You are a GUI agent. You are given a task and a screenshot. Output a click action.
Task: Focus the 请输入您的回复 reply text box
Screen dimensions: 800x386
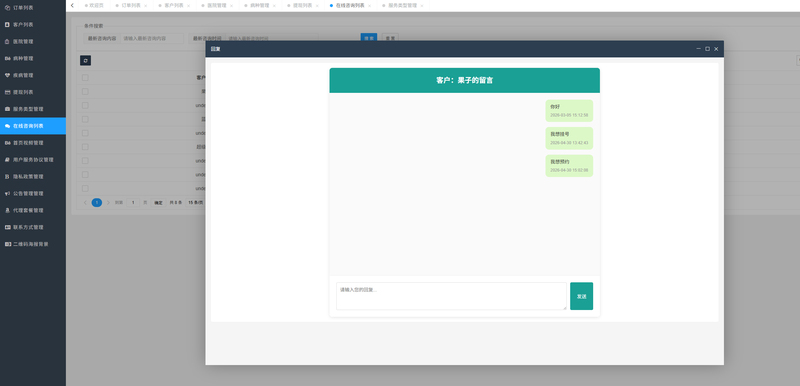(x=451, y=296)
